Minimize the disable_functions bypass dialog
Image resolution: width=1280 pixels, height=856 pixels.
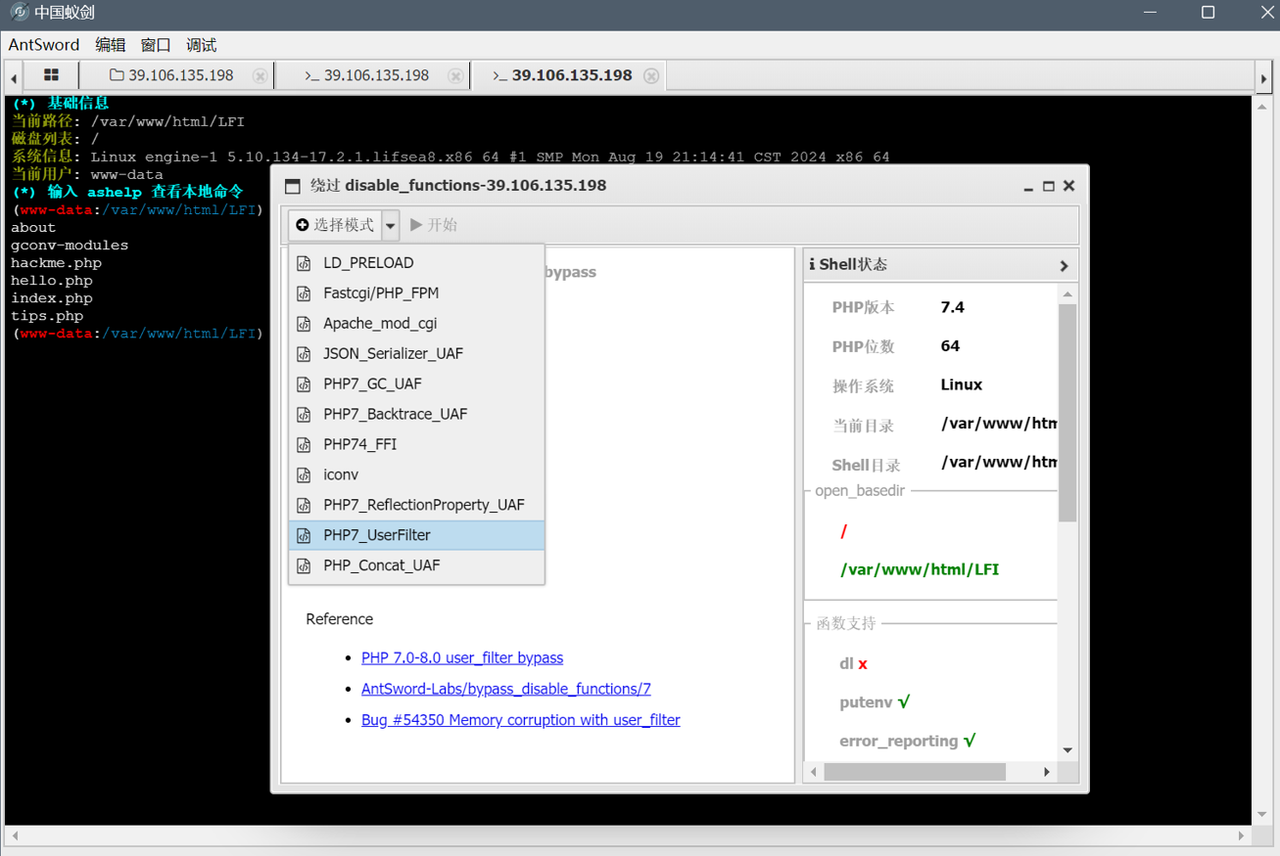pos(1029,187)
